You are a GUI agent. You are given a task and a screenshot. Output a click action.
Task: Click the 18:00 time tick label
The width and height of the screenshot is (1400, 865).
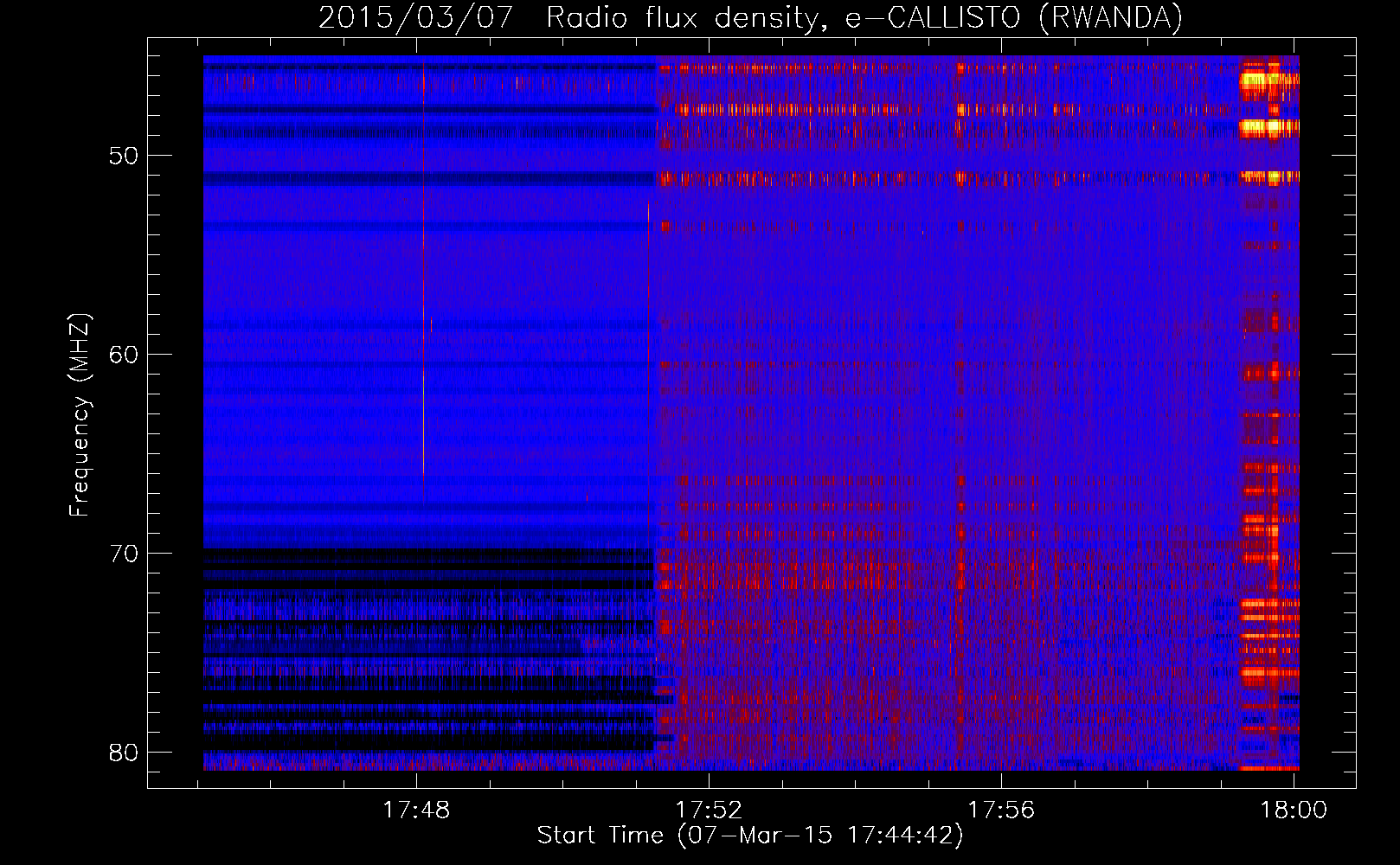(1294, 810)
